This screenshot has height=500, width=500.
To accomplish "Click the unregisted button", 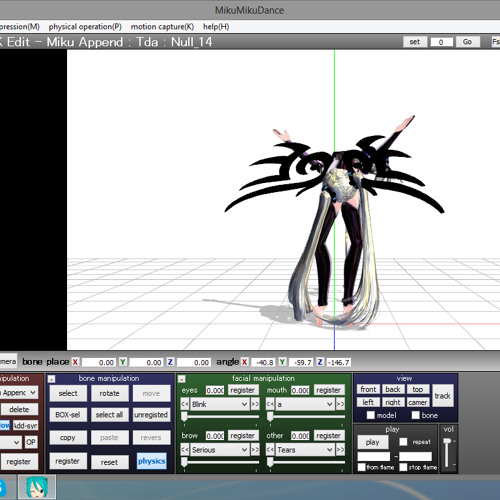I will pyautogui.click(x=151, y=415).
